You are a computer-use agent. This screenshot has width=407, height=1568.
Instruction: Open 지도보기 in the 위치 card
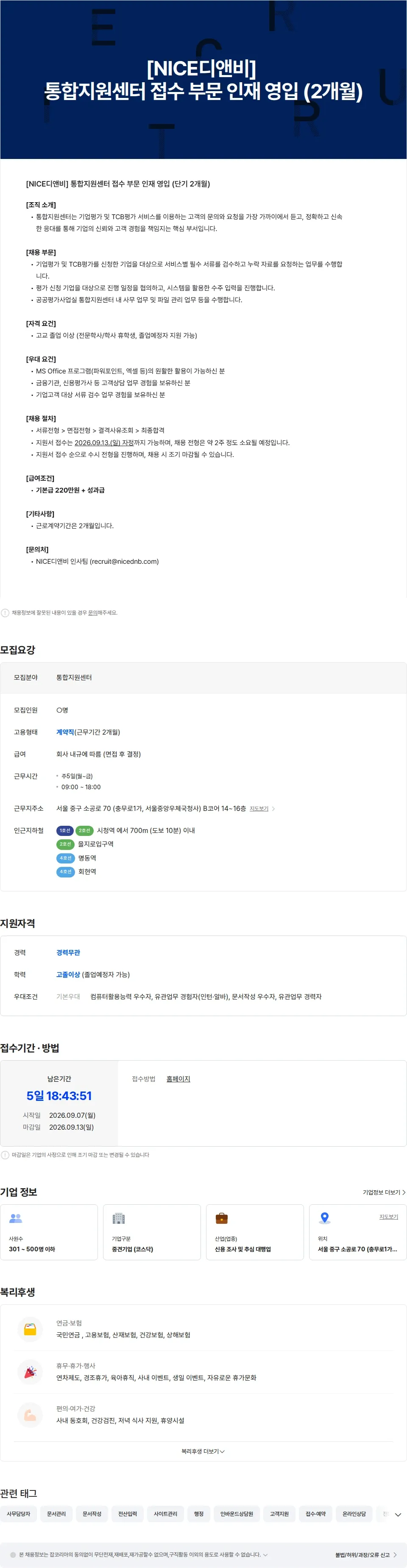tap(389, 1217)
